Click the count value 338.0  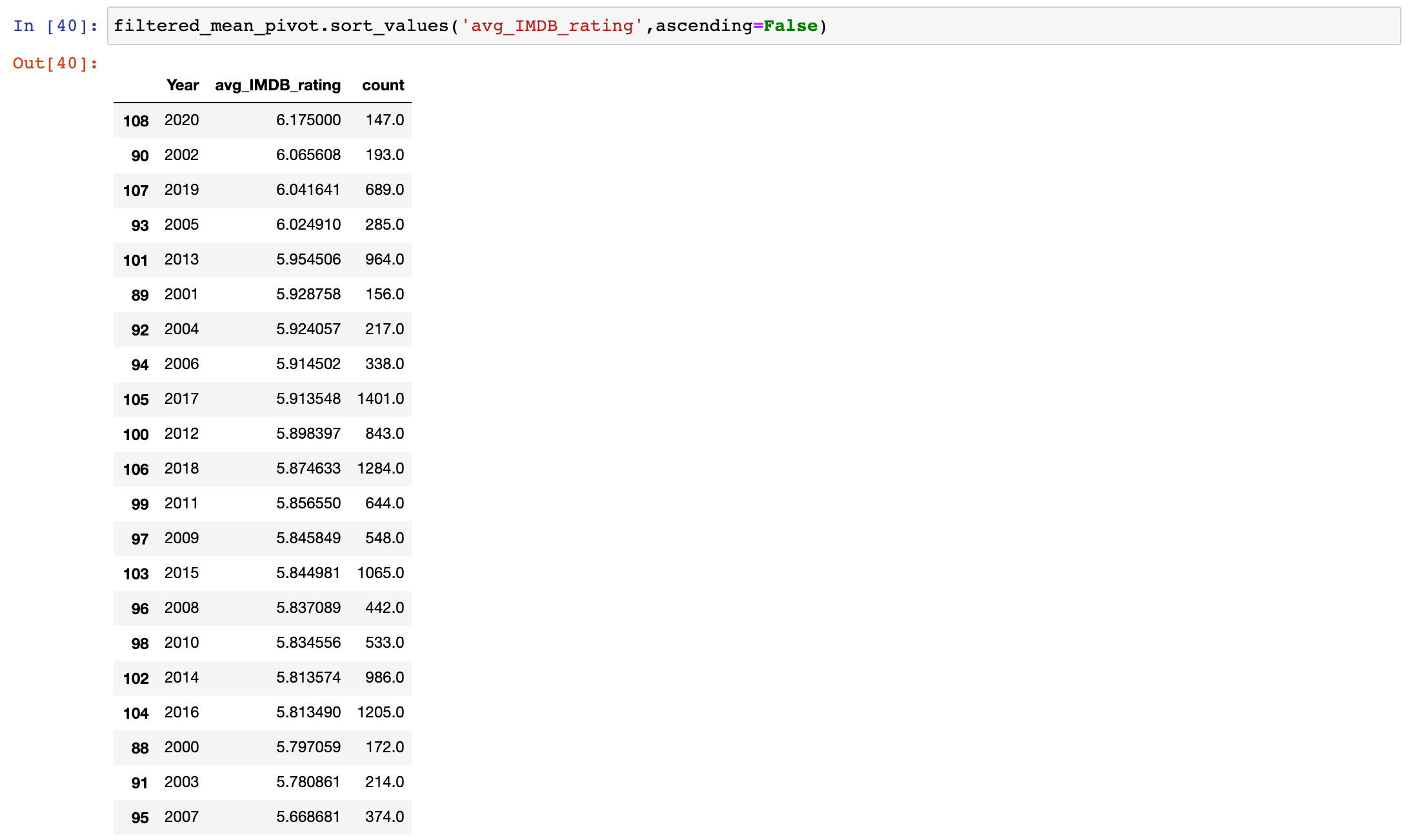(385, 364)
